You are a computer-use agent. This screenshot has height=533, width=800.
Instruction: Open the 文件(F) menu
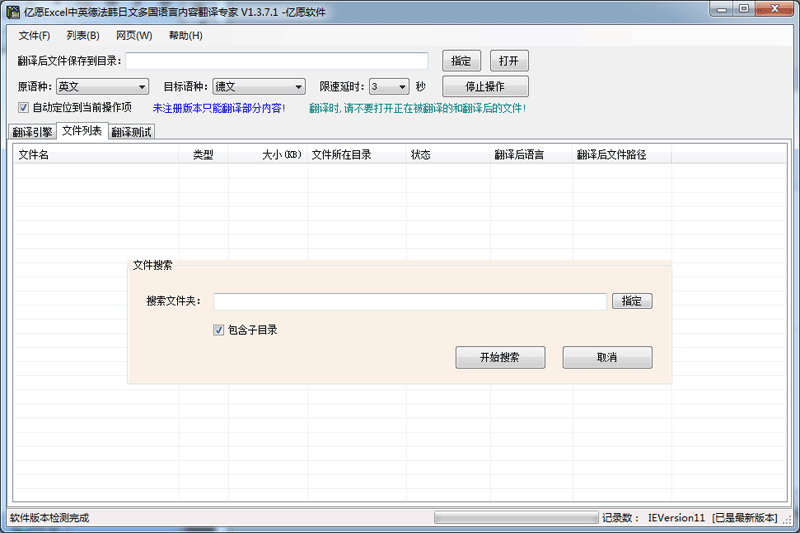point(34,35)
